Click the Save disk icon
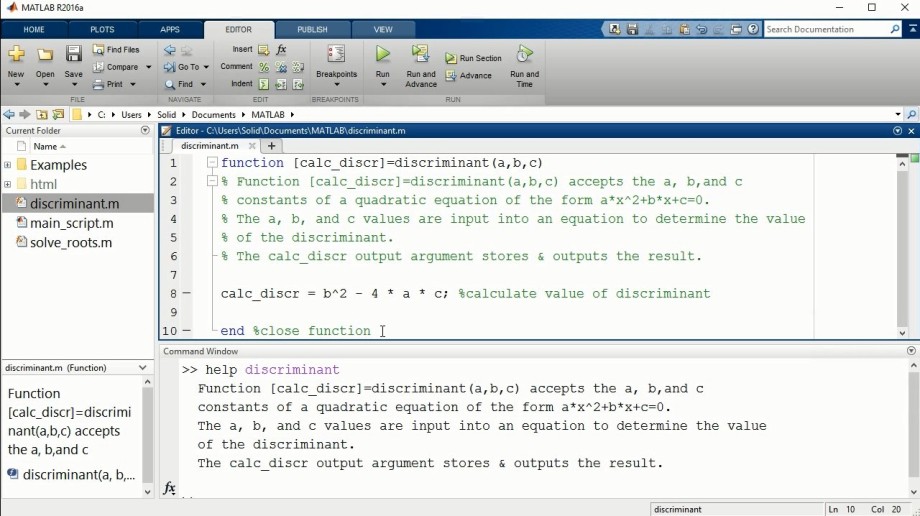The image size is (920, 516). (73, 55)
